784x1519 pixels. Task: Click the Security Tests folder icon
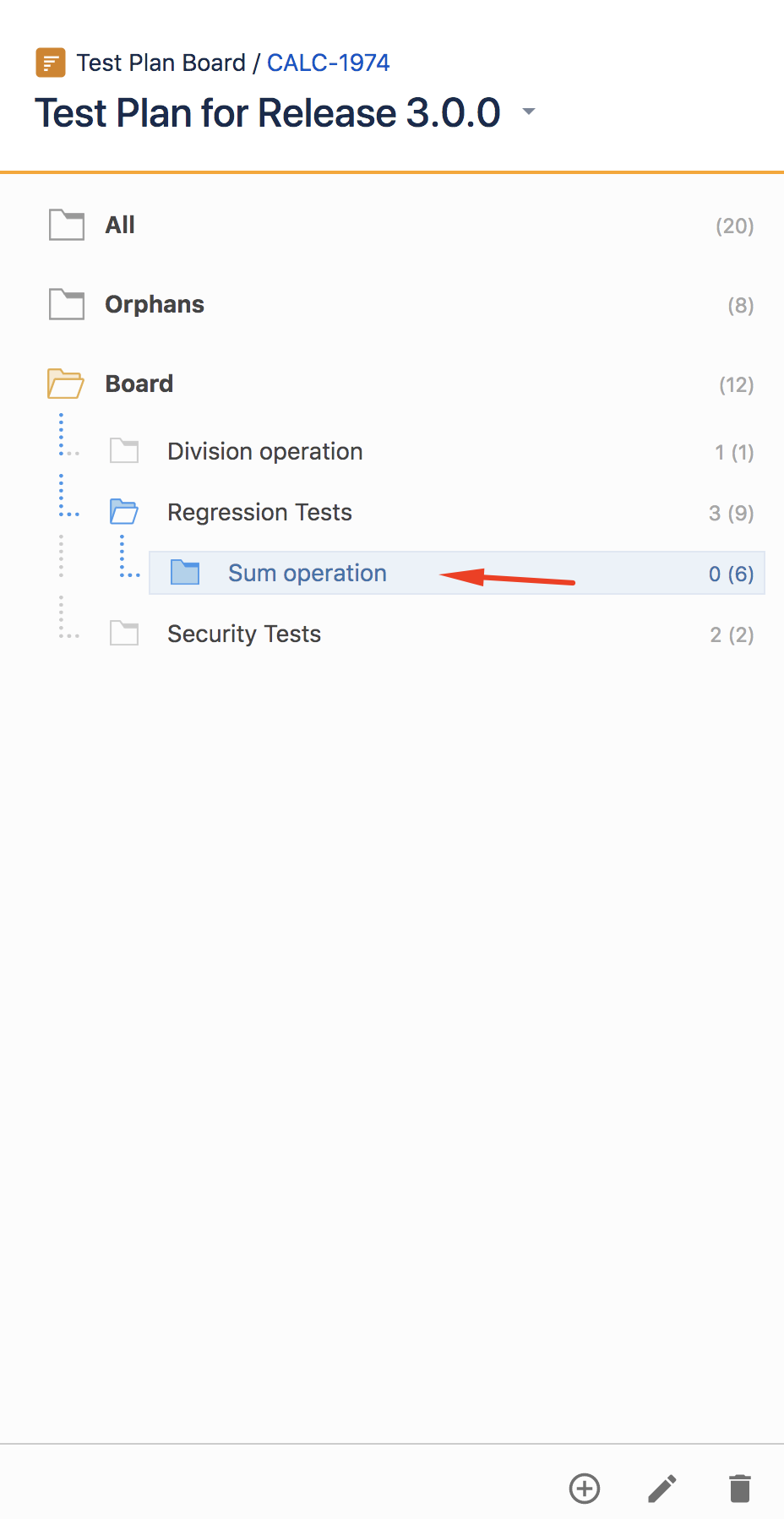124,634
